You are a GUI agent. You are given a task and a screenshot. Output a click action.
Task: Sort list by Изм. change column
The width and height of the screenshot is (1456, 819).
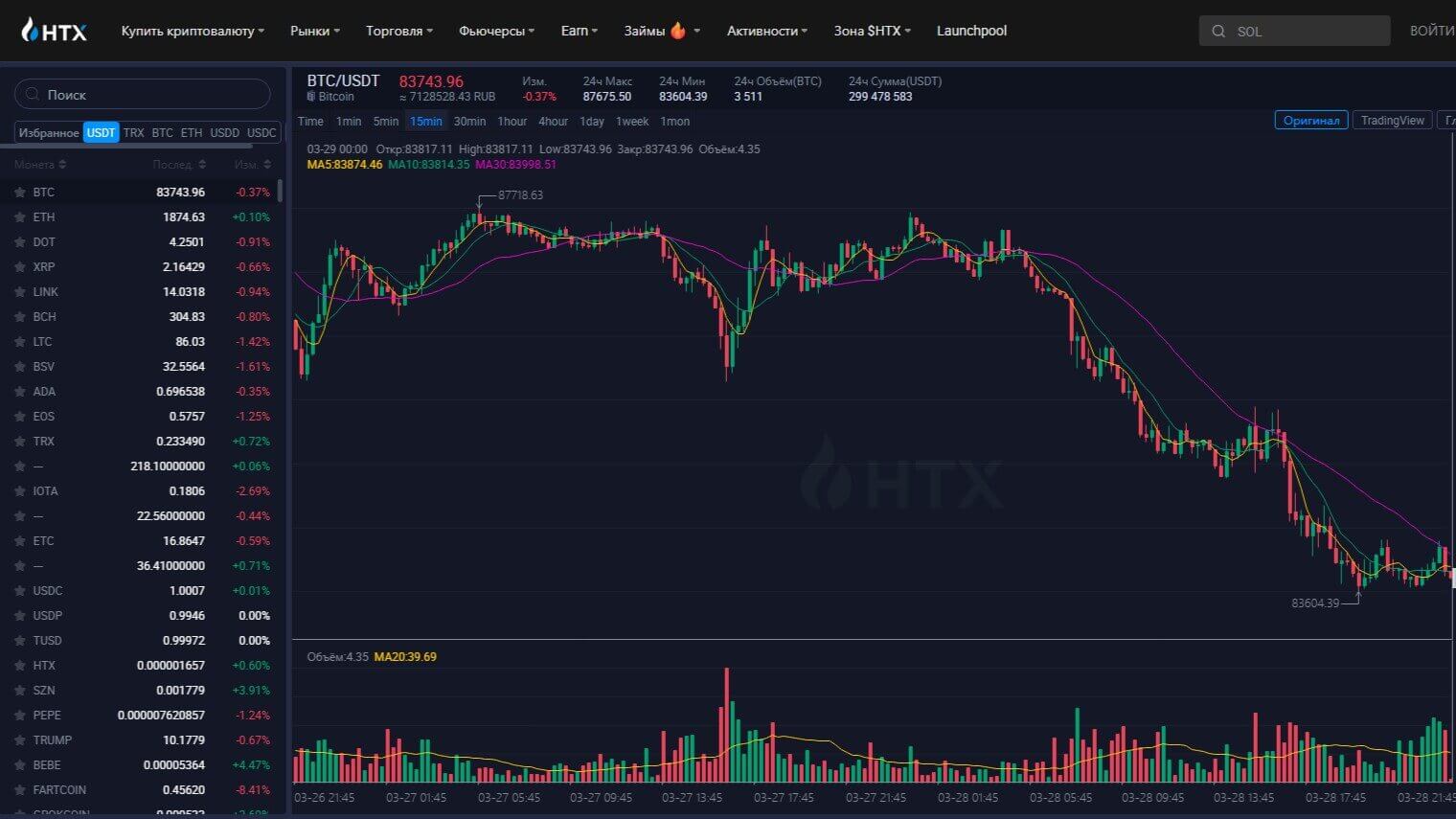pyautogui.click(x=253, y=165)
